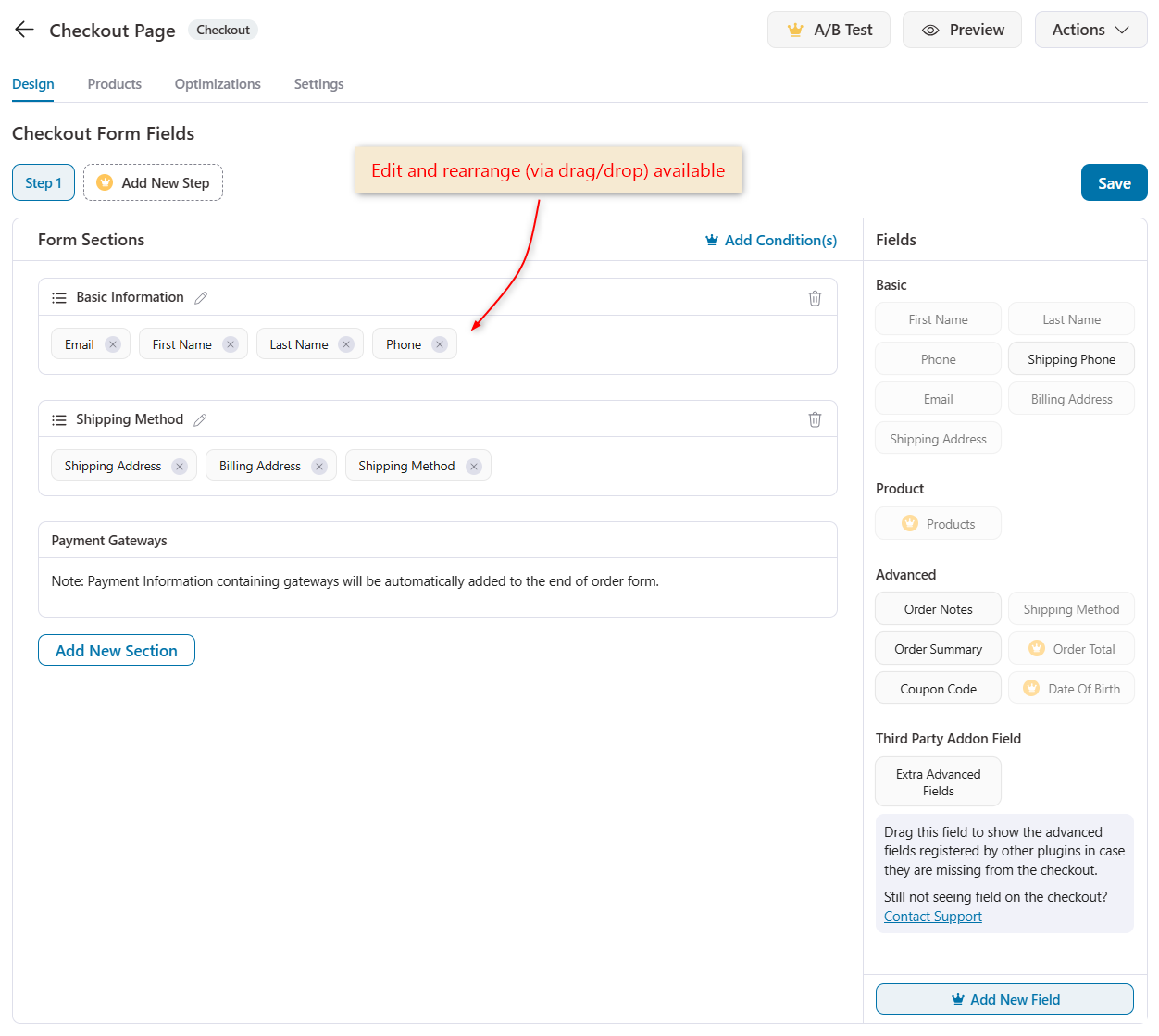Click the First Name chip in form section
The width and height of the screenshot is (1159, 1036).
(193, 344)
